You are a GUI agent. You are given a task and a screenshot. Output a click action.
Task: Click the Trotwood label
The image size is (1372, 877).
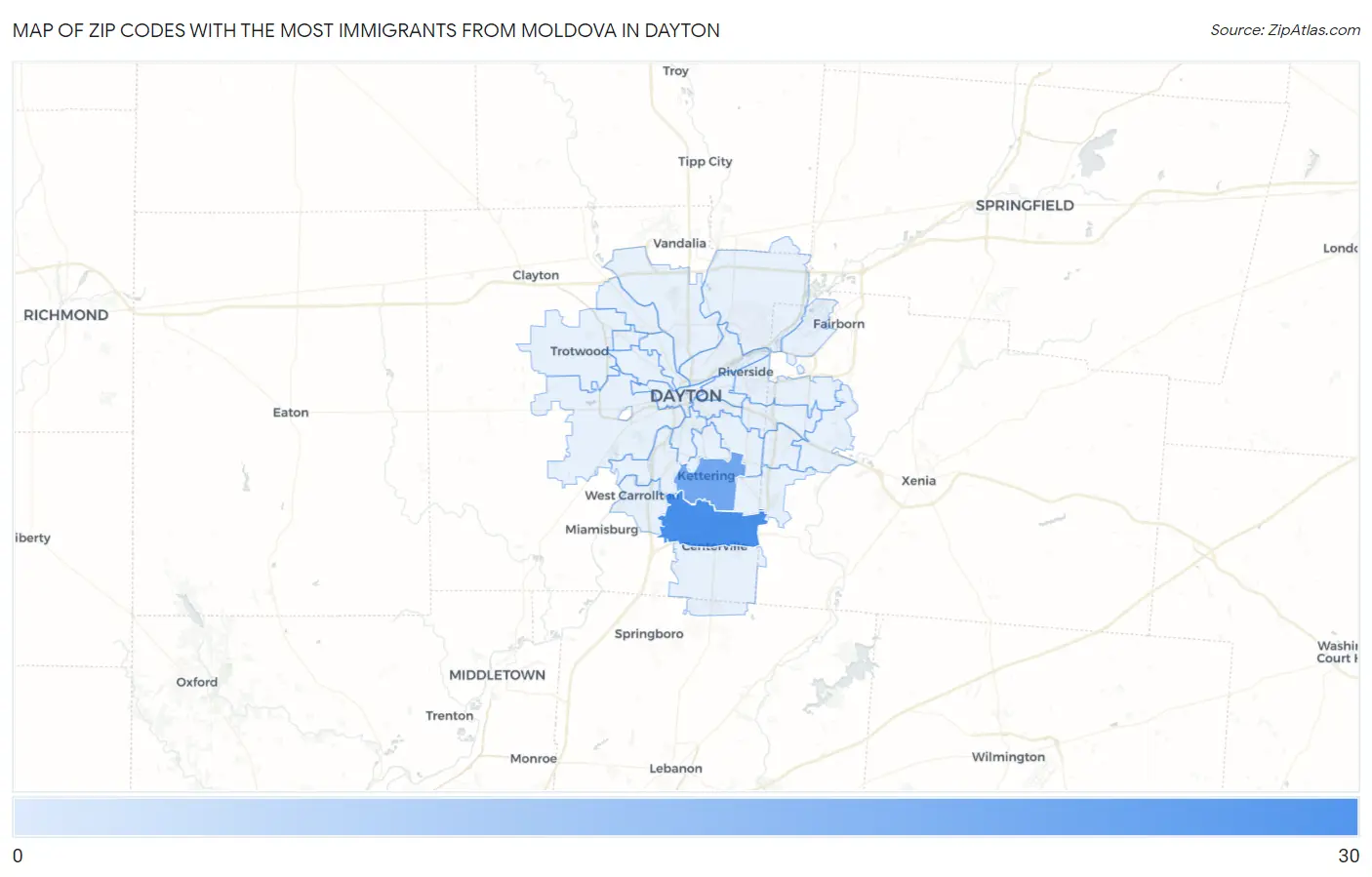(579, 351)
